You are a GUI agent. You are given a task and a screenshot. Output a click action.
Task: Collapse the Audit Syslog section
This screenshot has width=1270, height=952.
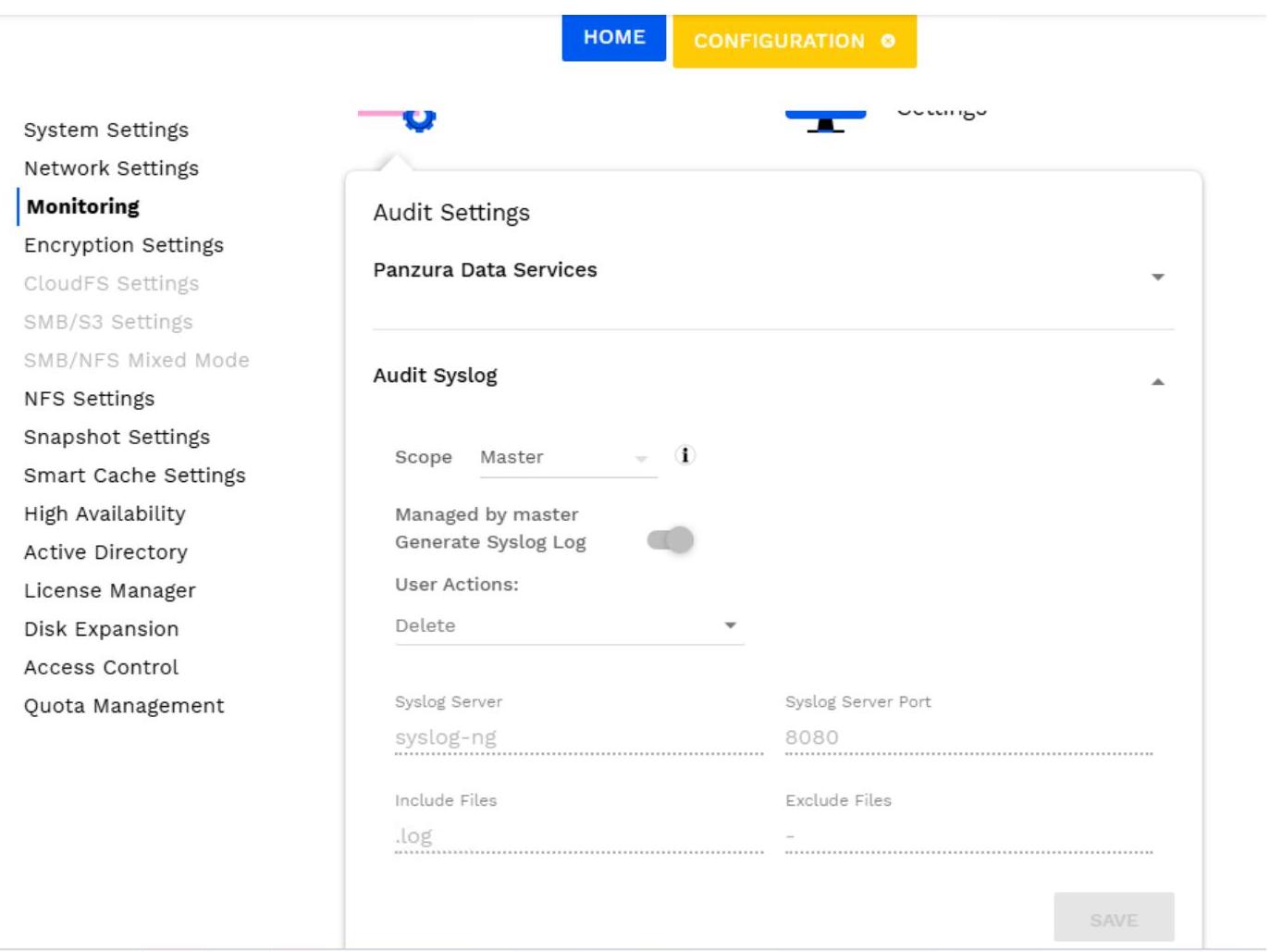pyautogui.click(x=1157, y=382)
